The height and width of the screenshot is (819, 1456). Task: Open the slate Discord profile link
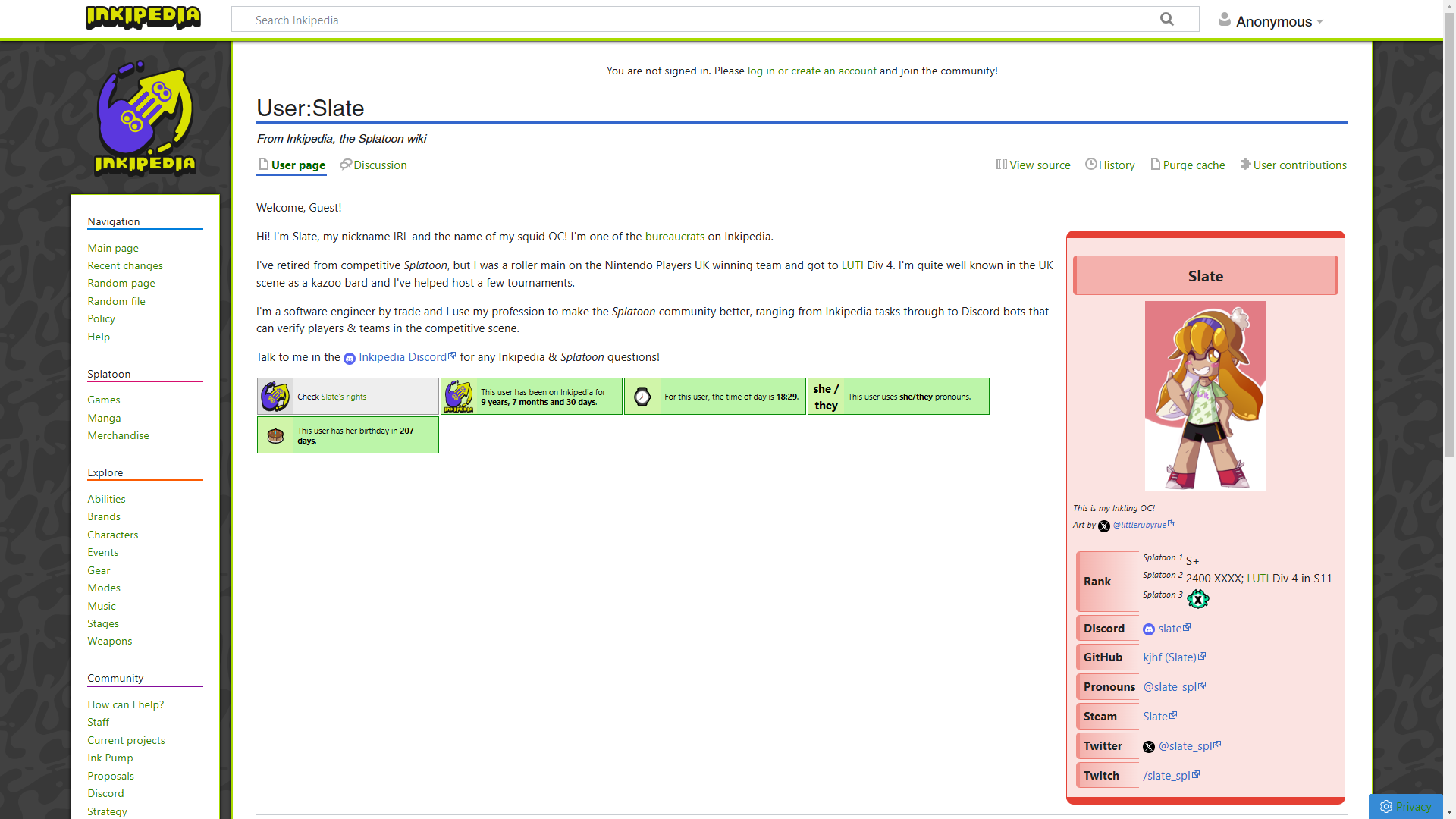pyautogui.click(x=1170, y=629)
